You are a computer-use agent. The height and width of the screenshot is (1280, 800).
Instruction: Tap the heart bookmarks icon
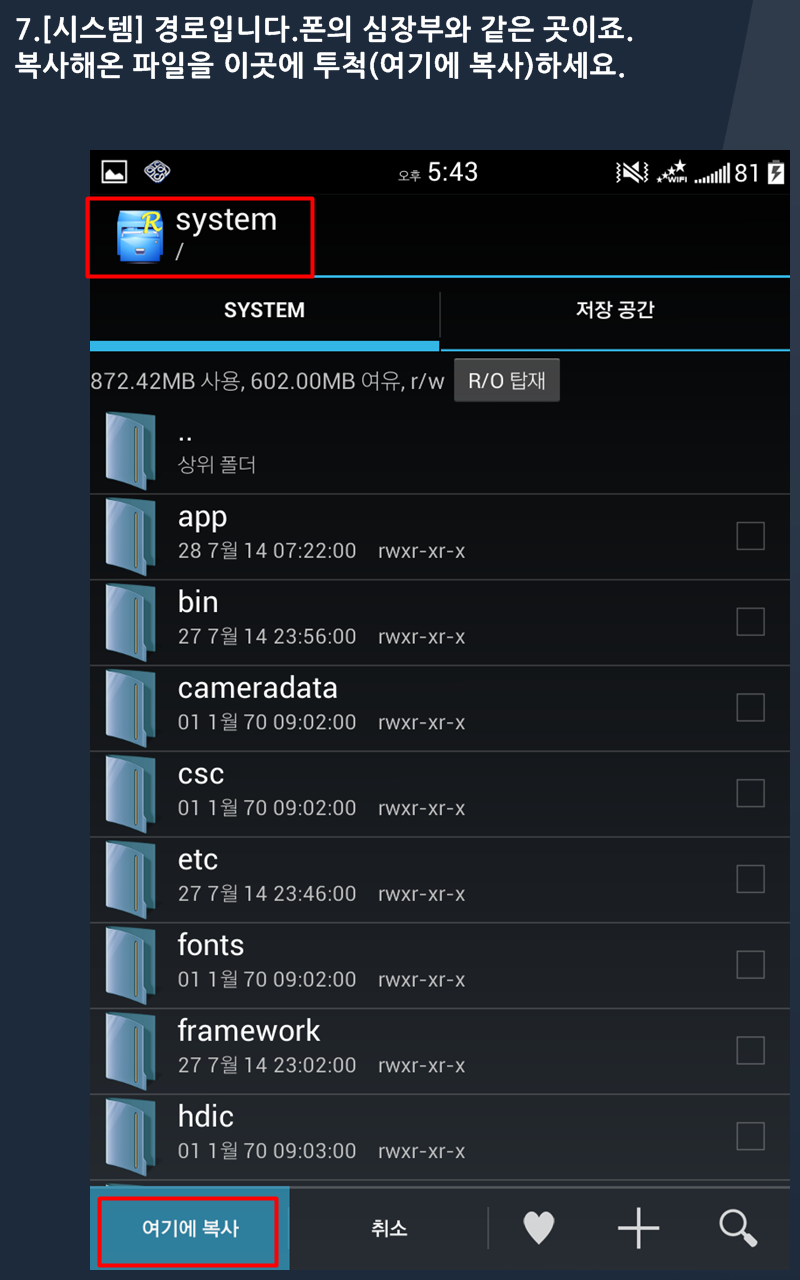click(x=539, y=1227)
